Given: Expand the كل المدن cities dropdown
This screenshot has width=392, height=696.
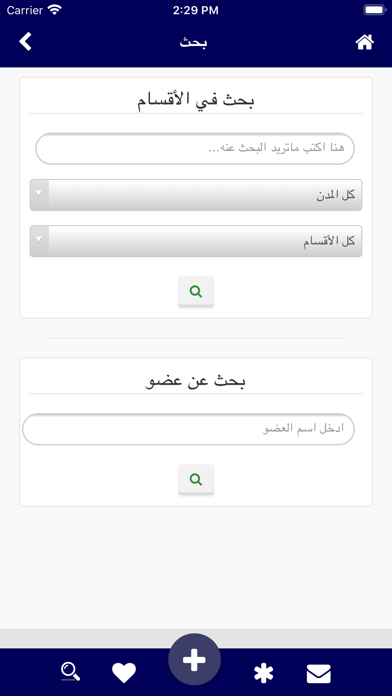Looking at the screenshot, I should [196, 195].
